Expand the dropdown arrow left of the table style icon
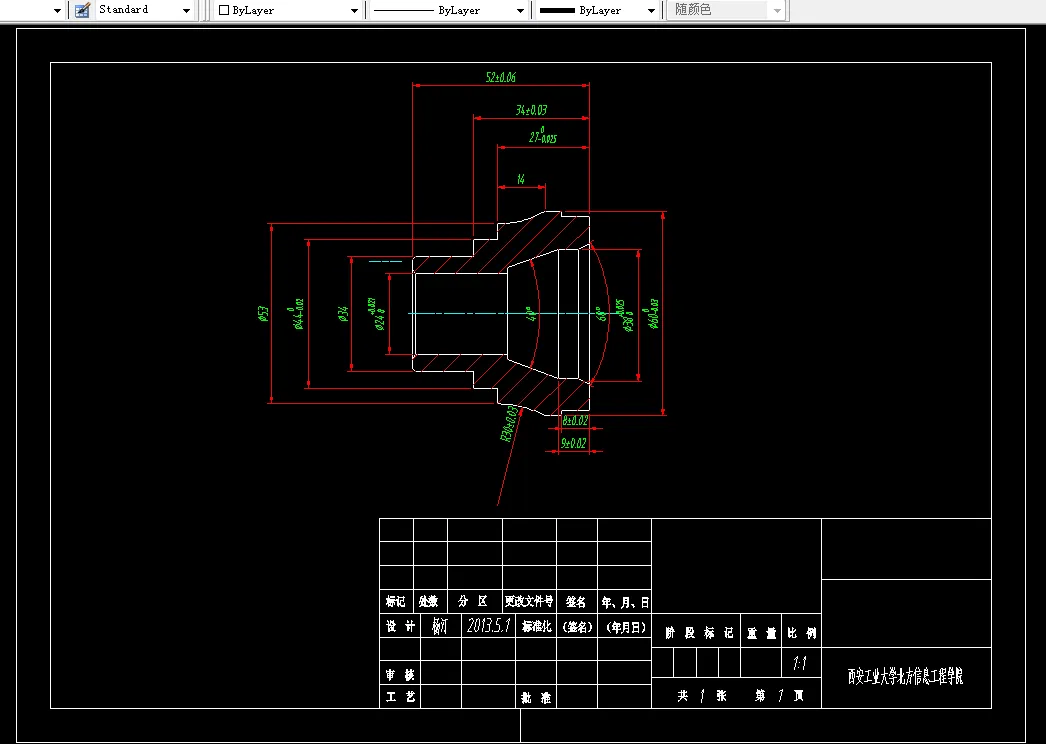Viewport: 1046px width, 744px height. [x=57, y=11]
